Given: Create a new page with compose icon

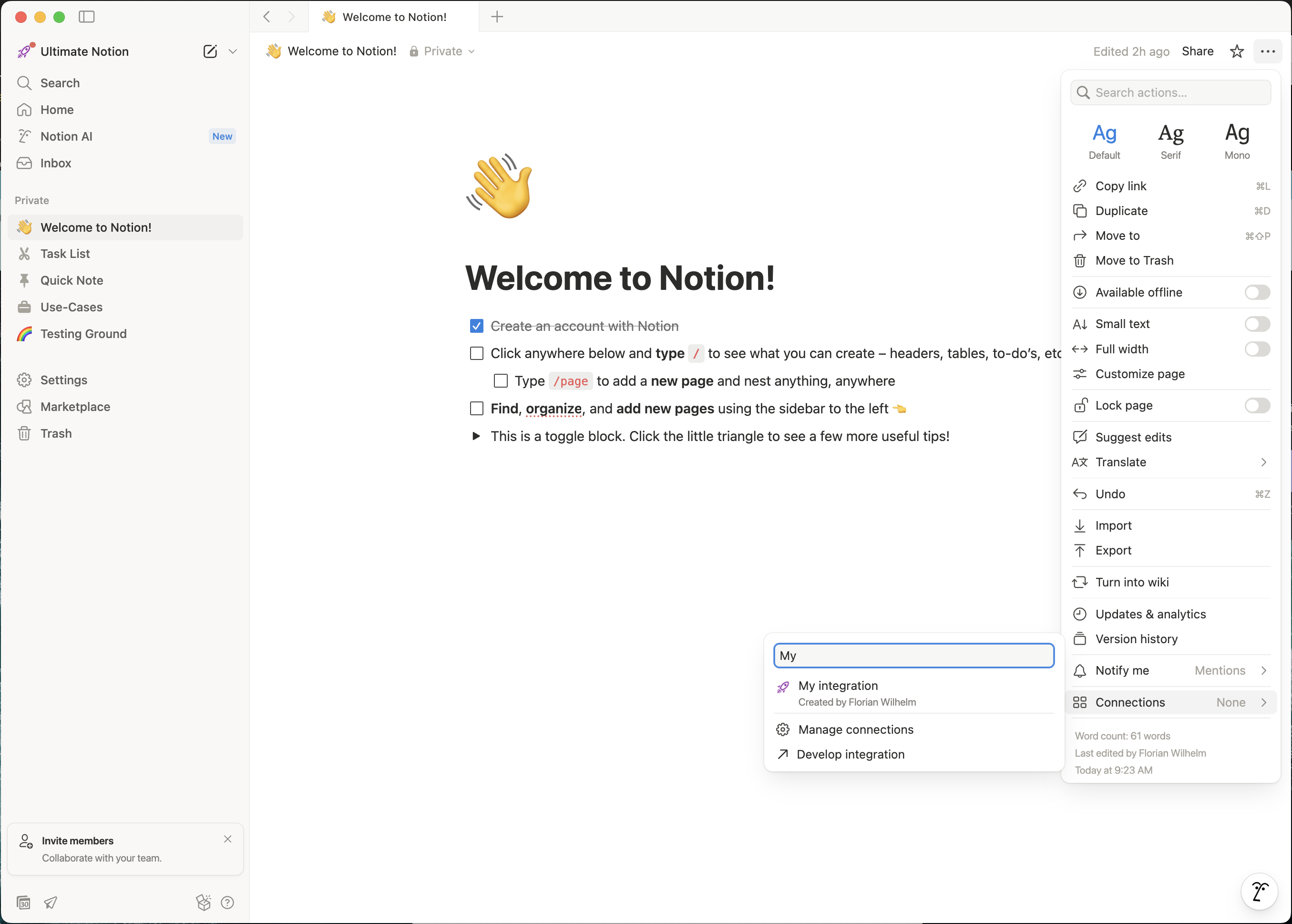Looking at the screenshot, I should click(x=210, y=51).
